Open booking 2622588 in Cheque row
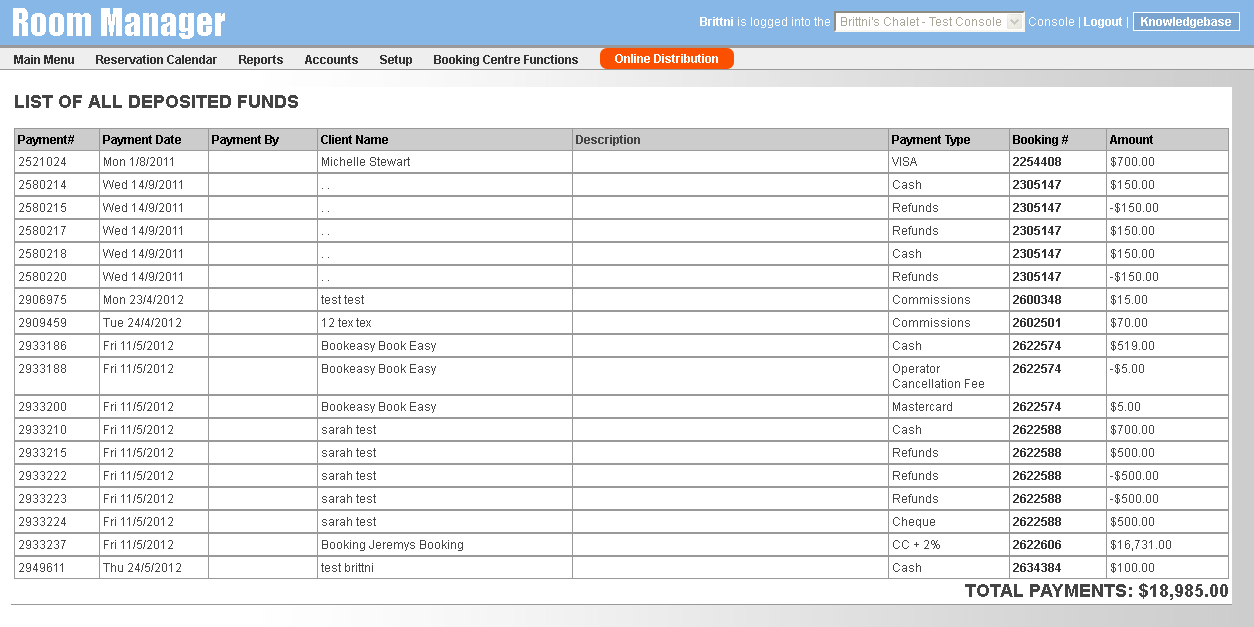 pos(1037,522)
